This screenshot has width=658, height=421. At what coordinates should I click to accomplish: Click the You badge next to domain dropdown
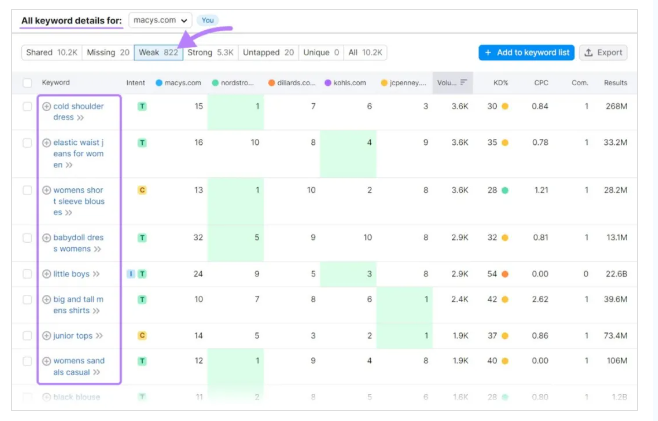click(x=207, y=20)
